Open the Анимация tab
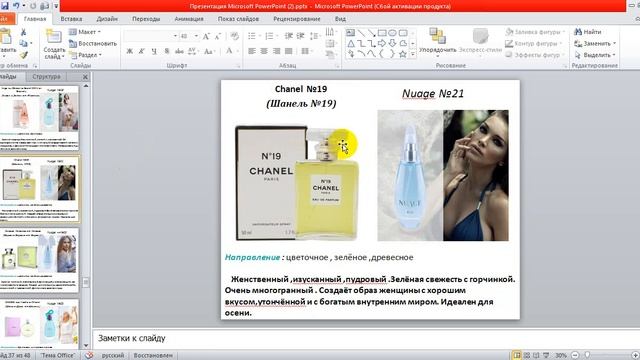Image resolution: width=640 pixels, height=360 pixels. pos(189,19)
